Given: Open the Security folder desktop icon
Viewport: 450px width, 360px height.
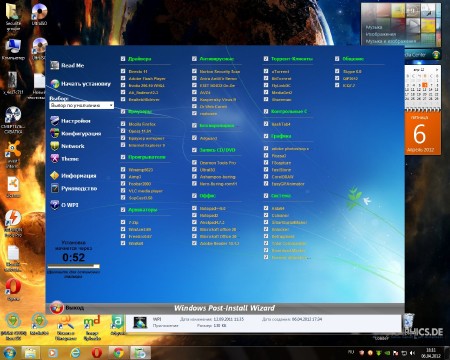Looking at the screenshot, I should [x=13, y=17].
